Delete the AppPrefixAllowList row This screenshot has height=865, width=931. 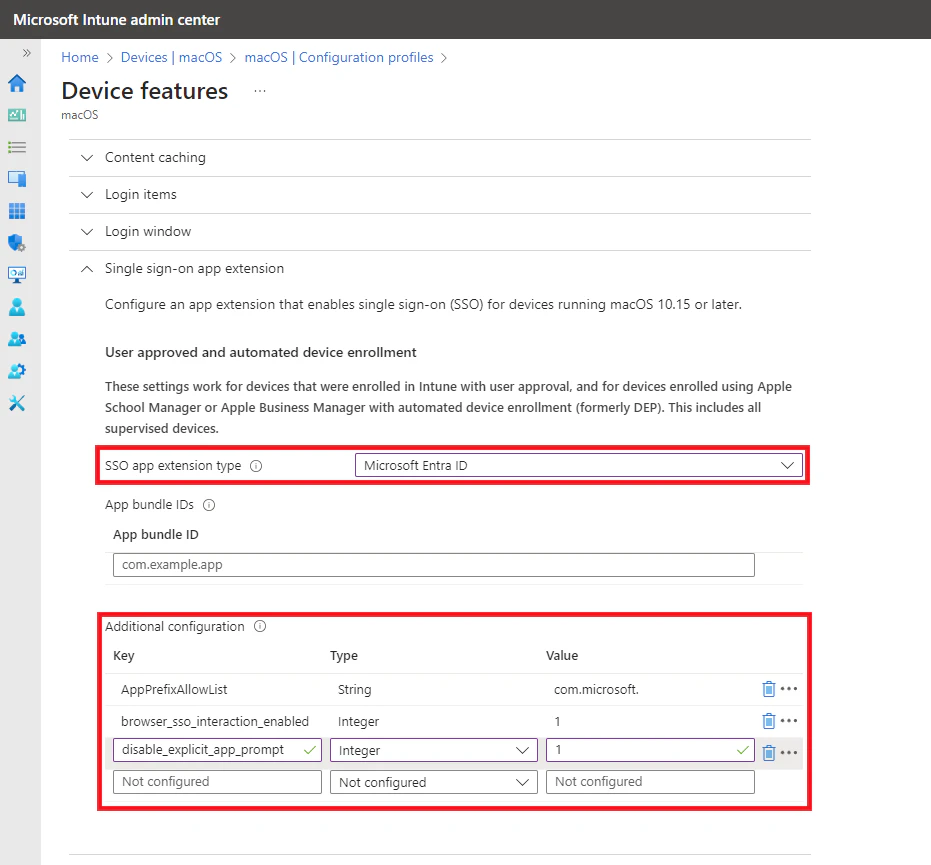click(768, 689)
